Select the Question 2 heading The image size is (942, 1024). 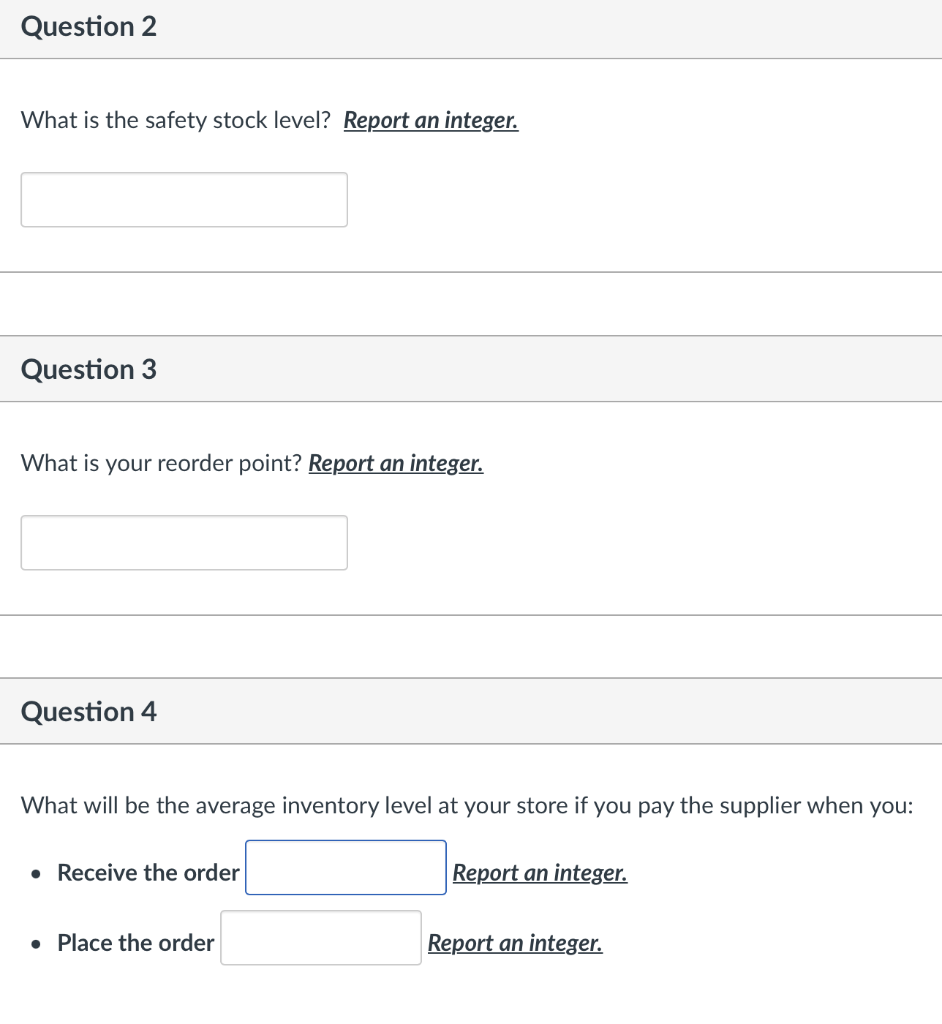(x=89, y=27)
